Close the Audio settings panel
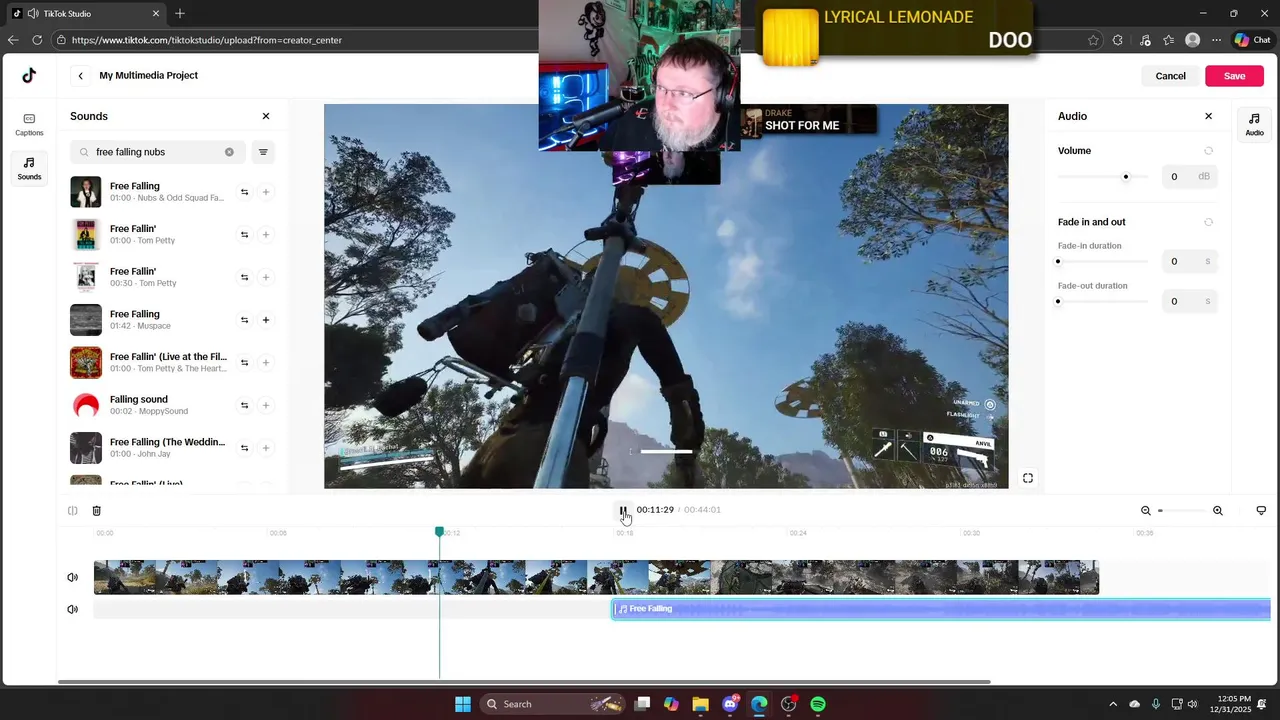Screen dimensions: 1280x720 (1208, 116)
